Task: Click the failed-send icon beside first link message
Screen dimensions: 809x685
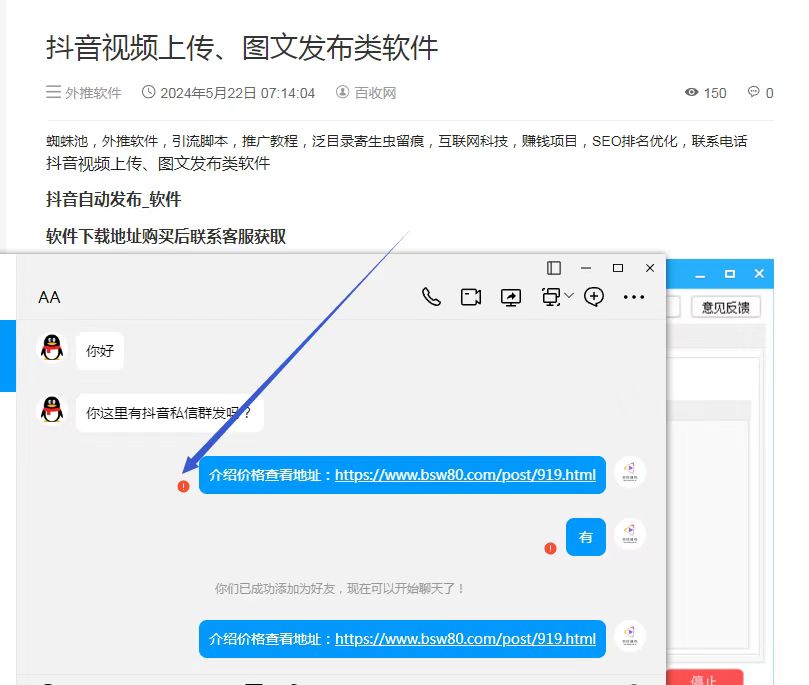Action: [x=183, y=486]
